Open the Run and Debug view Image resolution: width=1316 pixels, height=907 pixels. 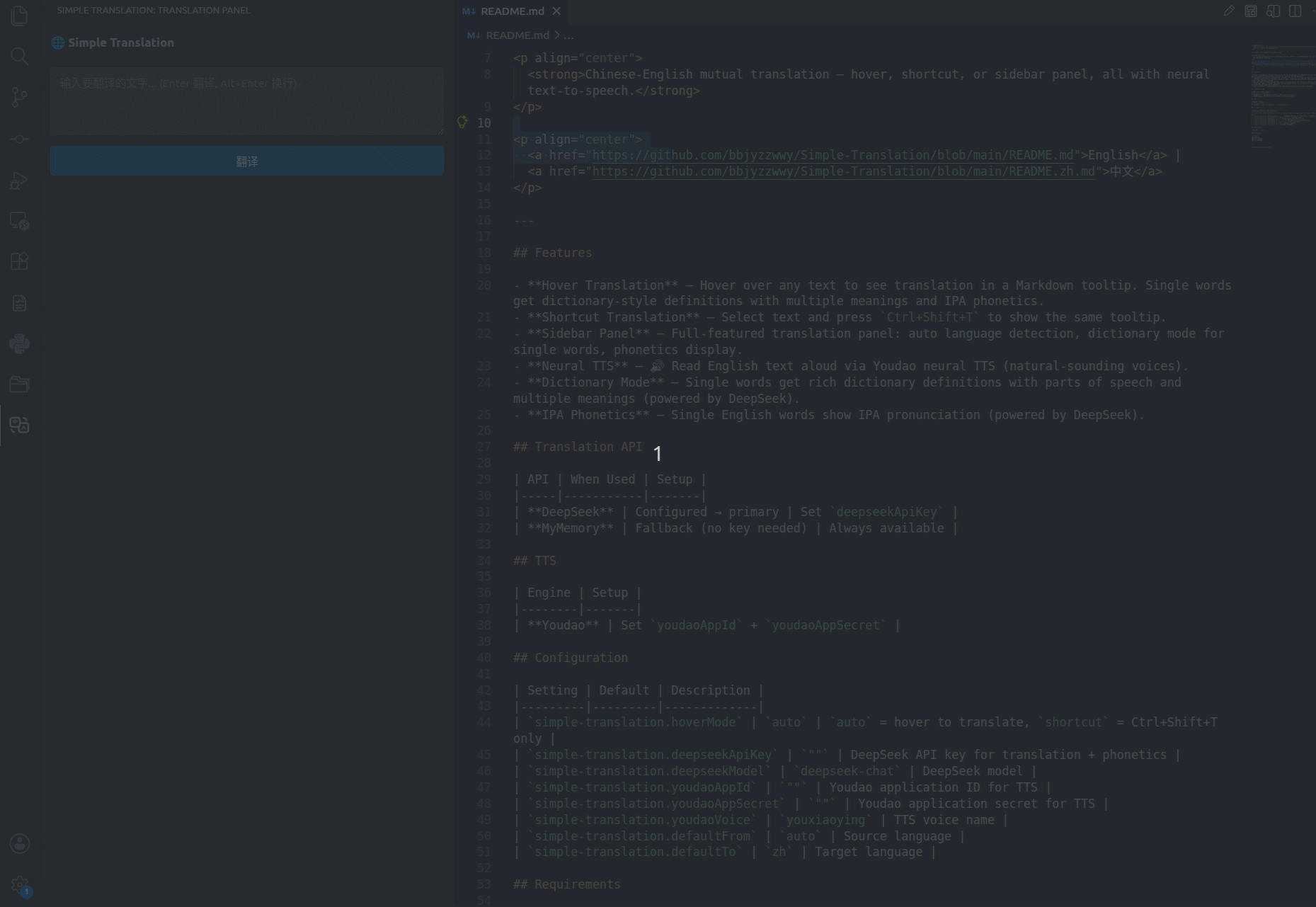pos(20,181)
